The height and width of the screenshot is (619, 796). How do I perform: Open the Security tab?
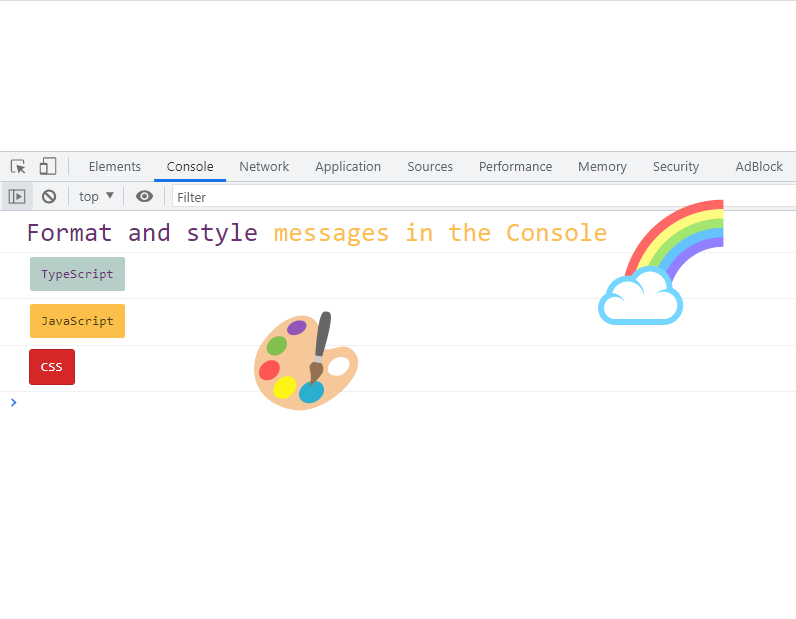[676, 167]
